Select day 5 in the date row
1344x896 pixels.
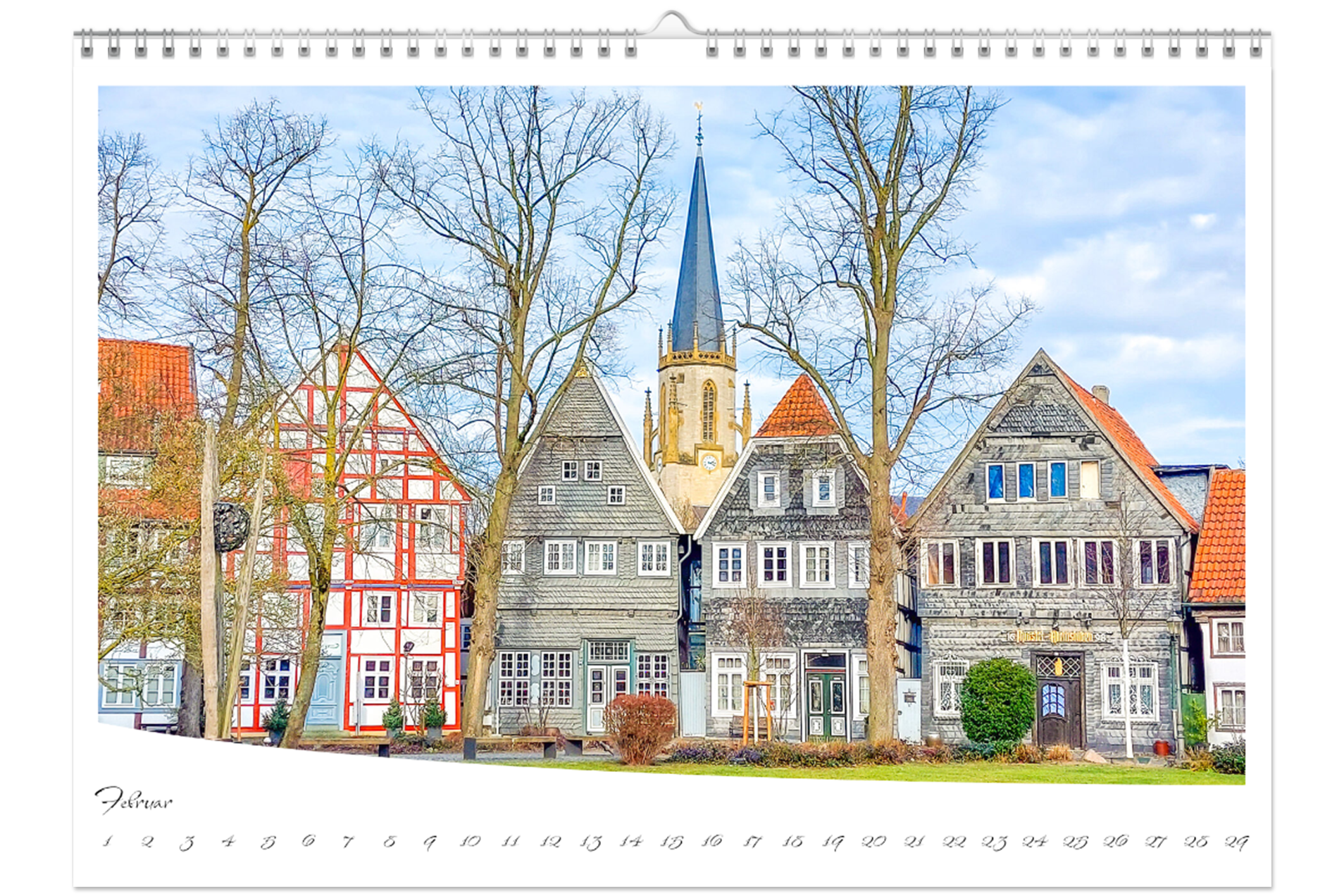[268, 842]
